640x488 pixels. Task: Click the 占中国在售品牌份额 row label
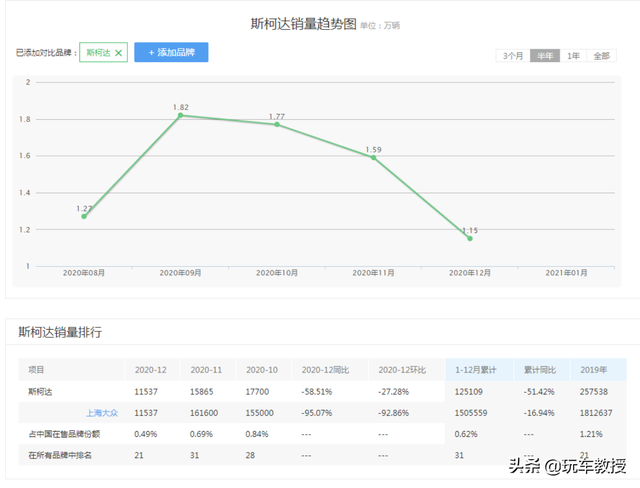pos(64,434)
